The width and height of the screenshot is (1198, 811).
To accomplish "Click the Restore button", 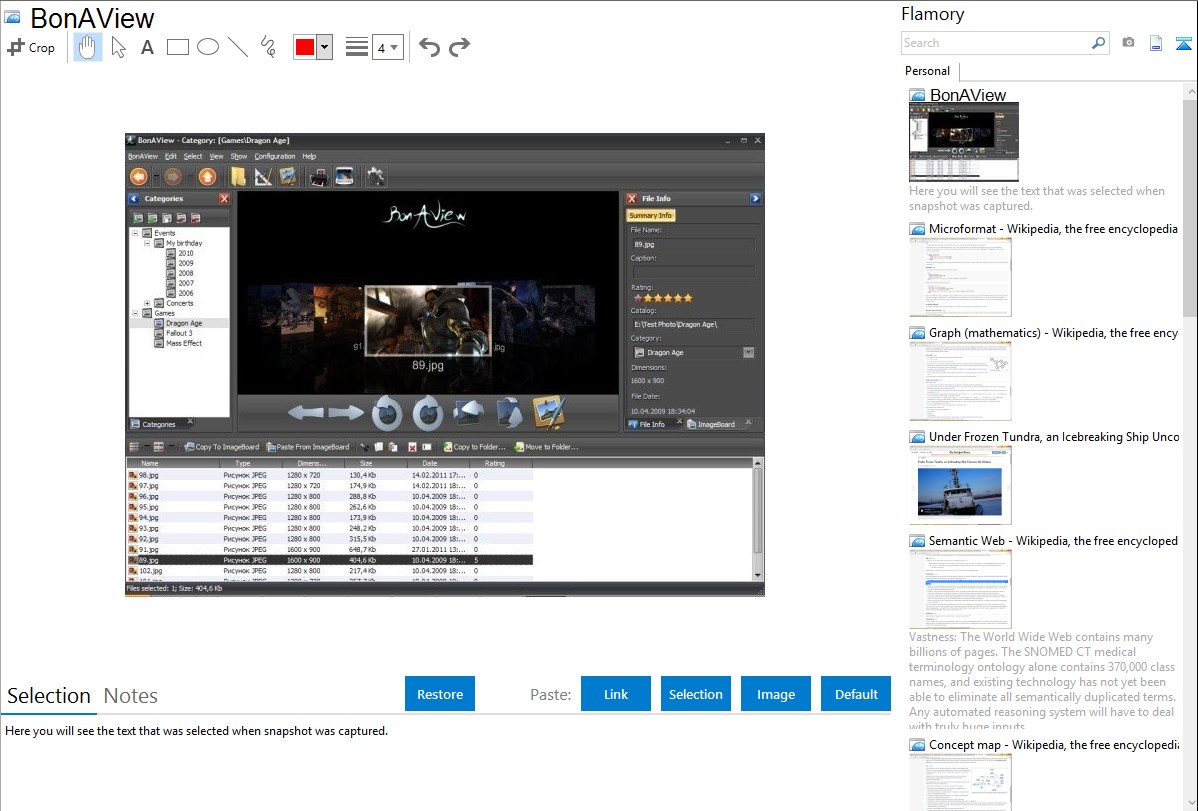I will 440,694.
